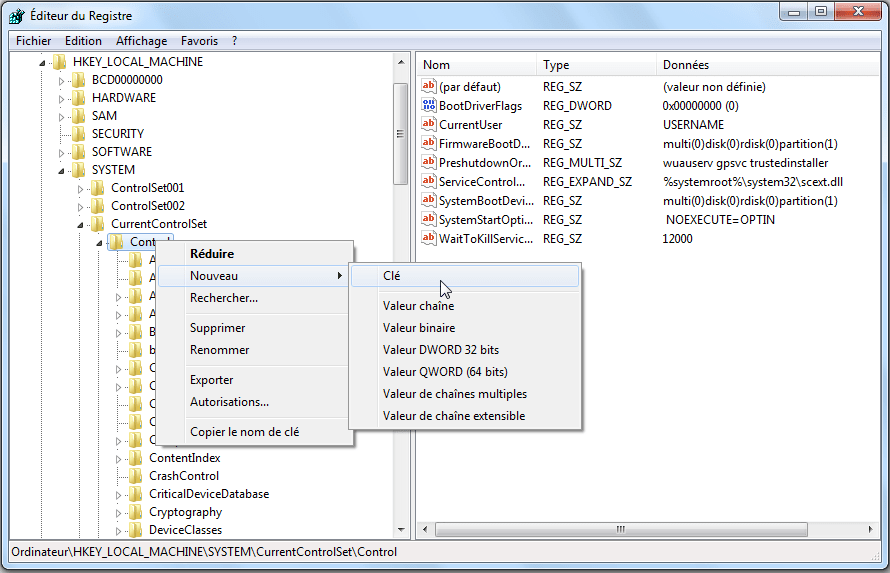Choose Supprimer in the context menu
The width and height of the screenshot is (890, 573).
[x=254, y=328]
